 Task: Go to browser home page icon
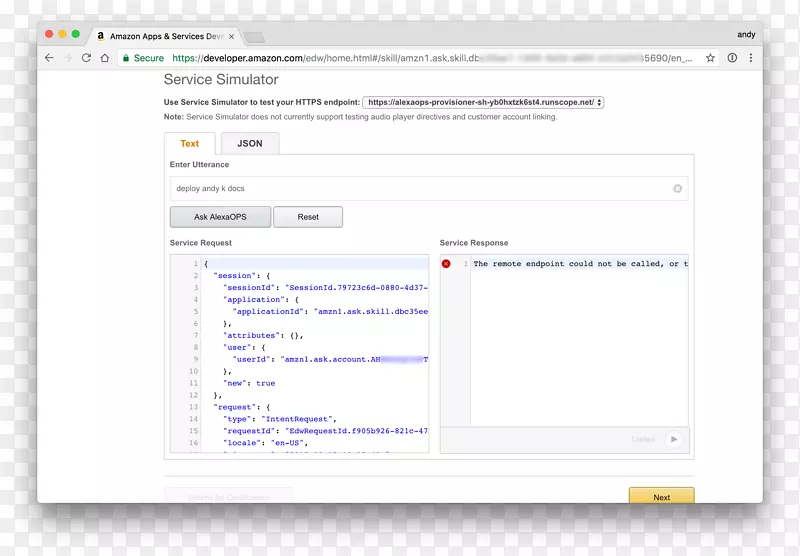coord(105,58)
